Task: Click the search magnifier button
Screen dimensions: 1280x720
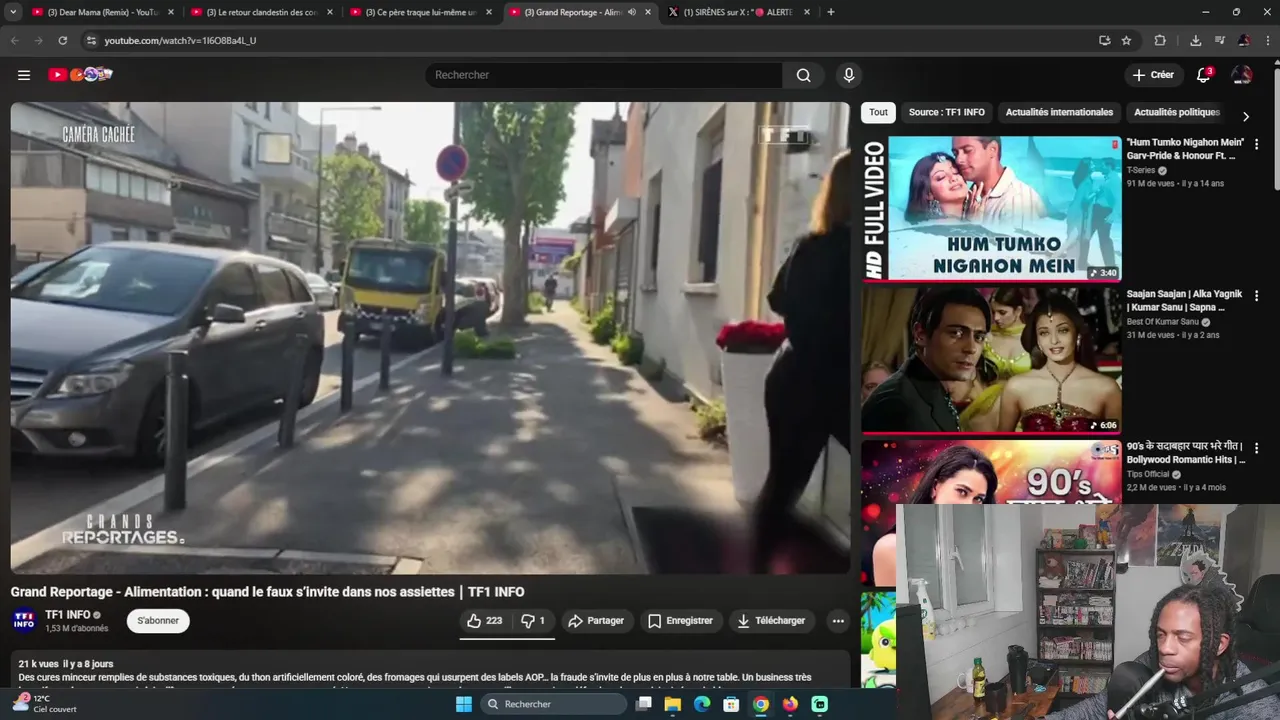Action: 803,75
